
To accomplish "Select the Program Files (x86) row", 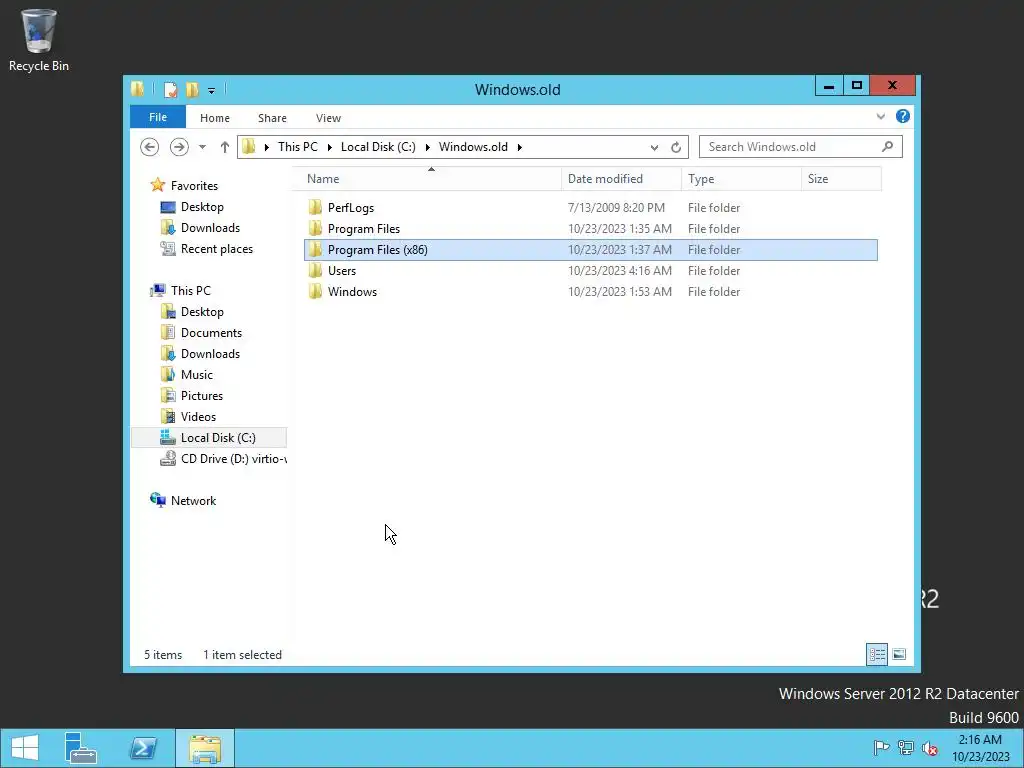I will [590, 249].
